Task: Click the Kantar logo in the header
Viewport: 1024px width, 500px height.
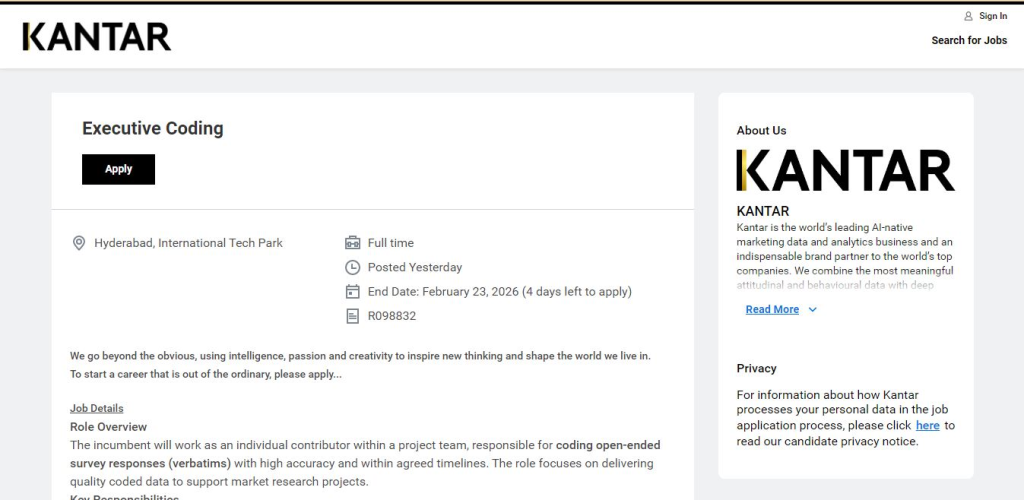Action: coord(97,37)
